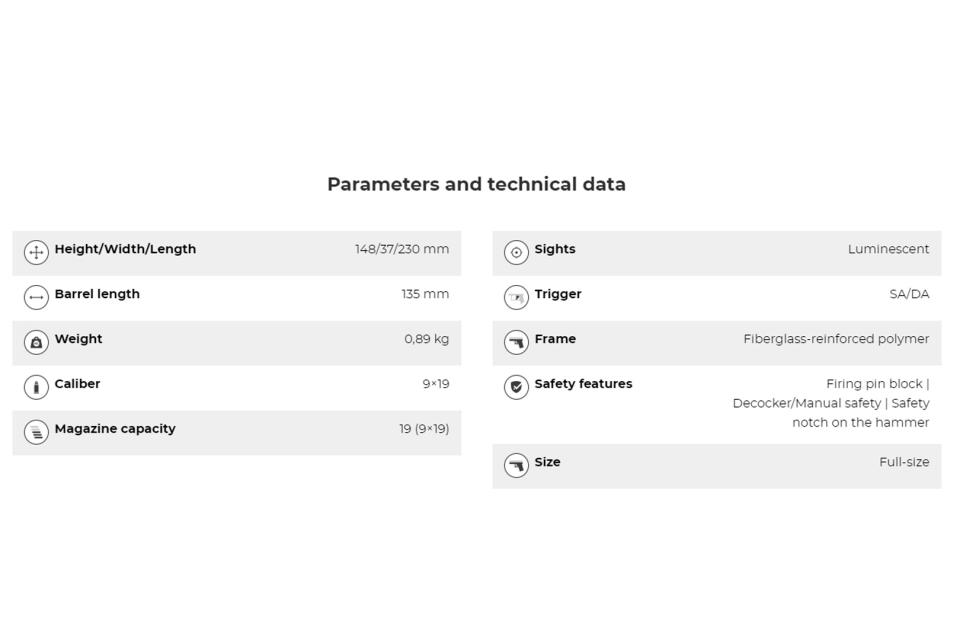Click the Magazine capacity icon
This screenshot has width=960, height=640.
[x=36, y=432]
